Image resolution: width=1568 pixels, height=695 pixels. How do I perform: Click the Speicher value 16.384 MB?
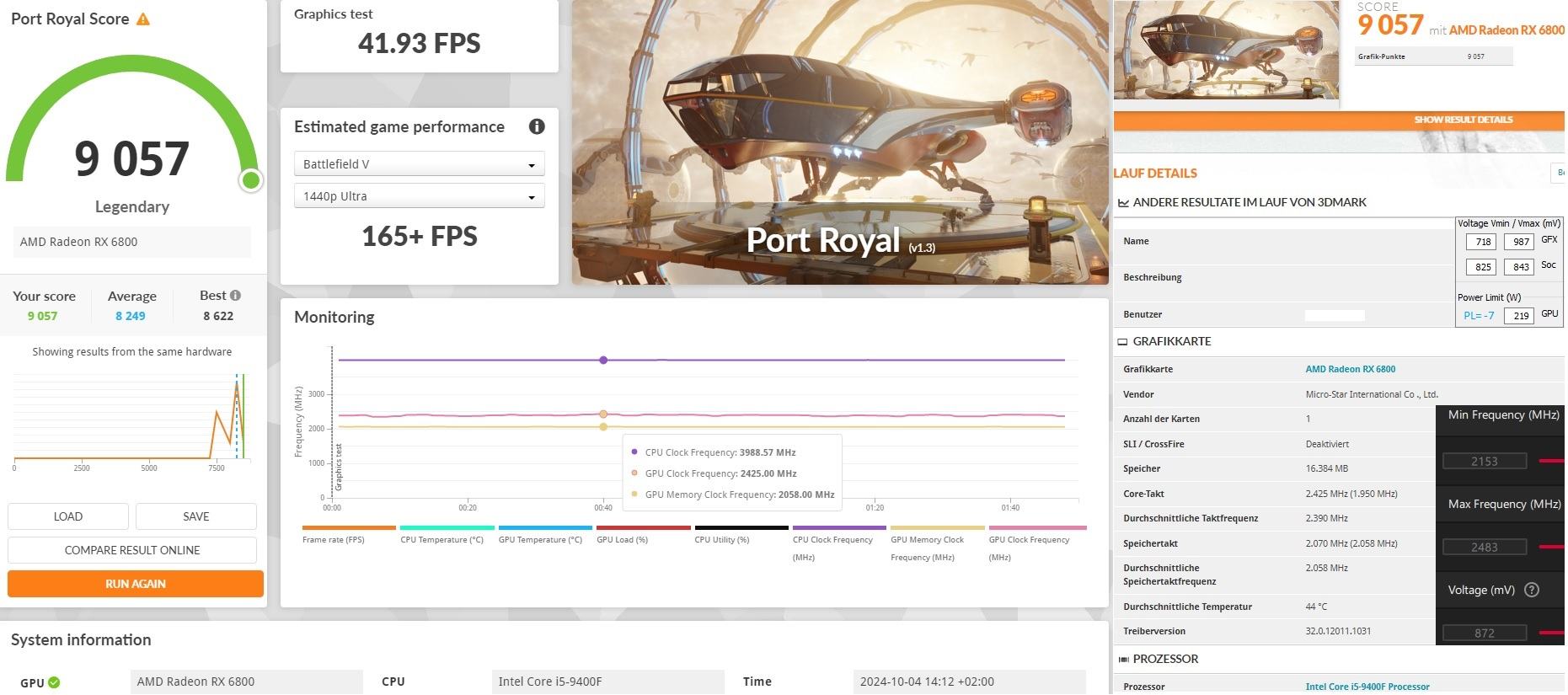click(x=1329, y=468)
